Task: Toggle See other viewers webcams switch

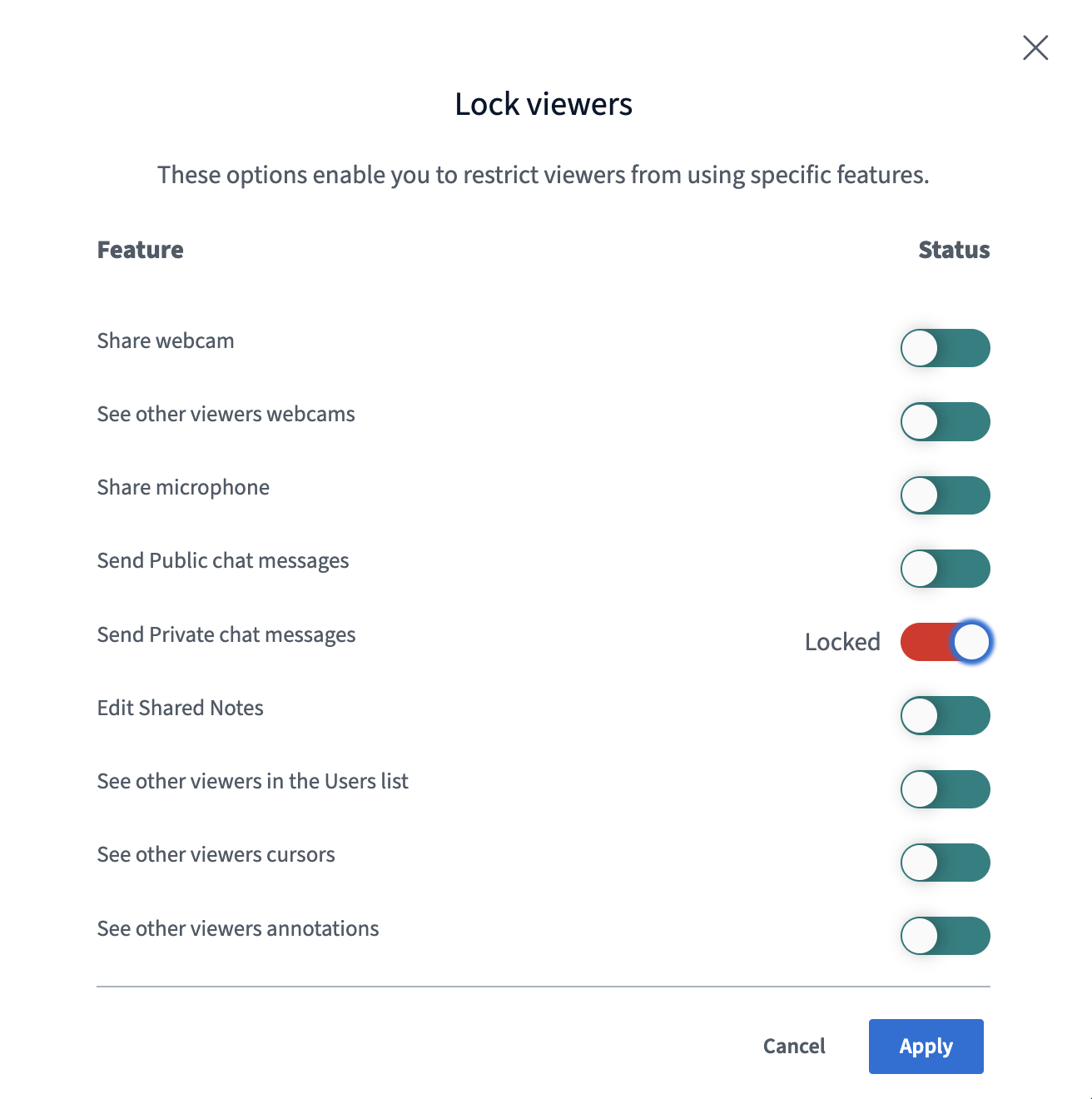Action: coord(946,421)
